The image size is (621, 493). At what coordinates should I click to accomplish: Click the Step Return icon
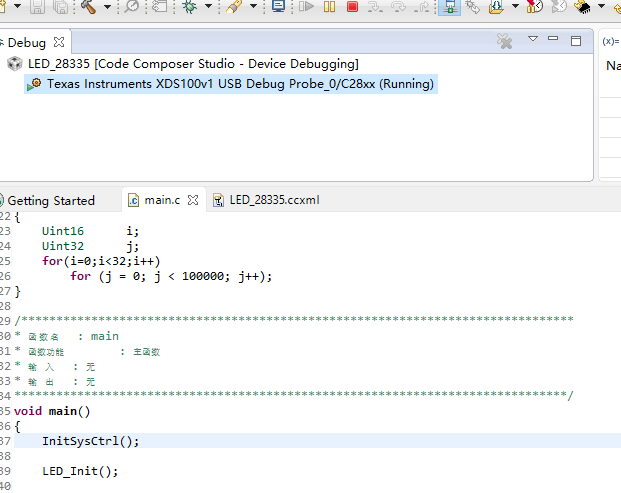pyautogui.click(x=422, y=6)
